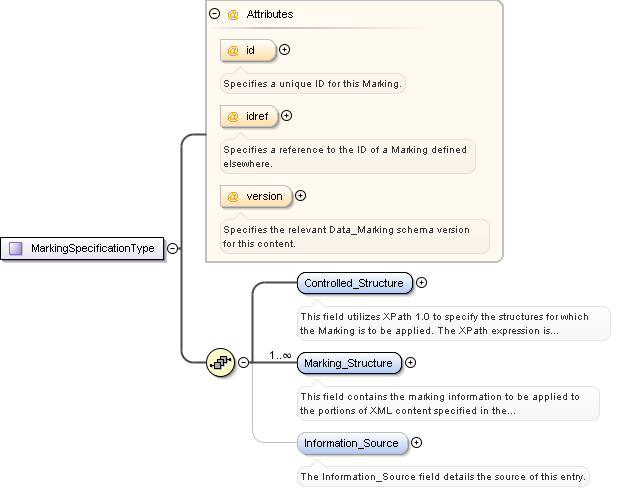This screenshot has width=618, height=490.
Task: Click the @ symbol in id attribute
Action: point(233,50)
